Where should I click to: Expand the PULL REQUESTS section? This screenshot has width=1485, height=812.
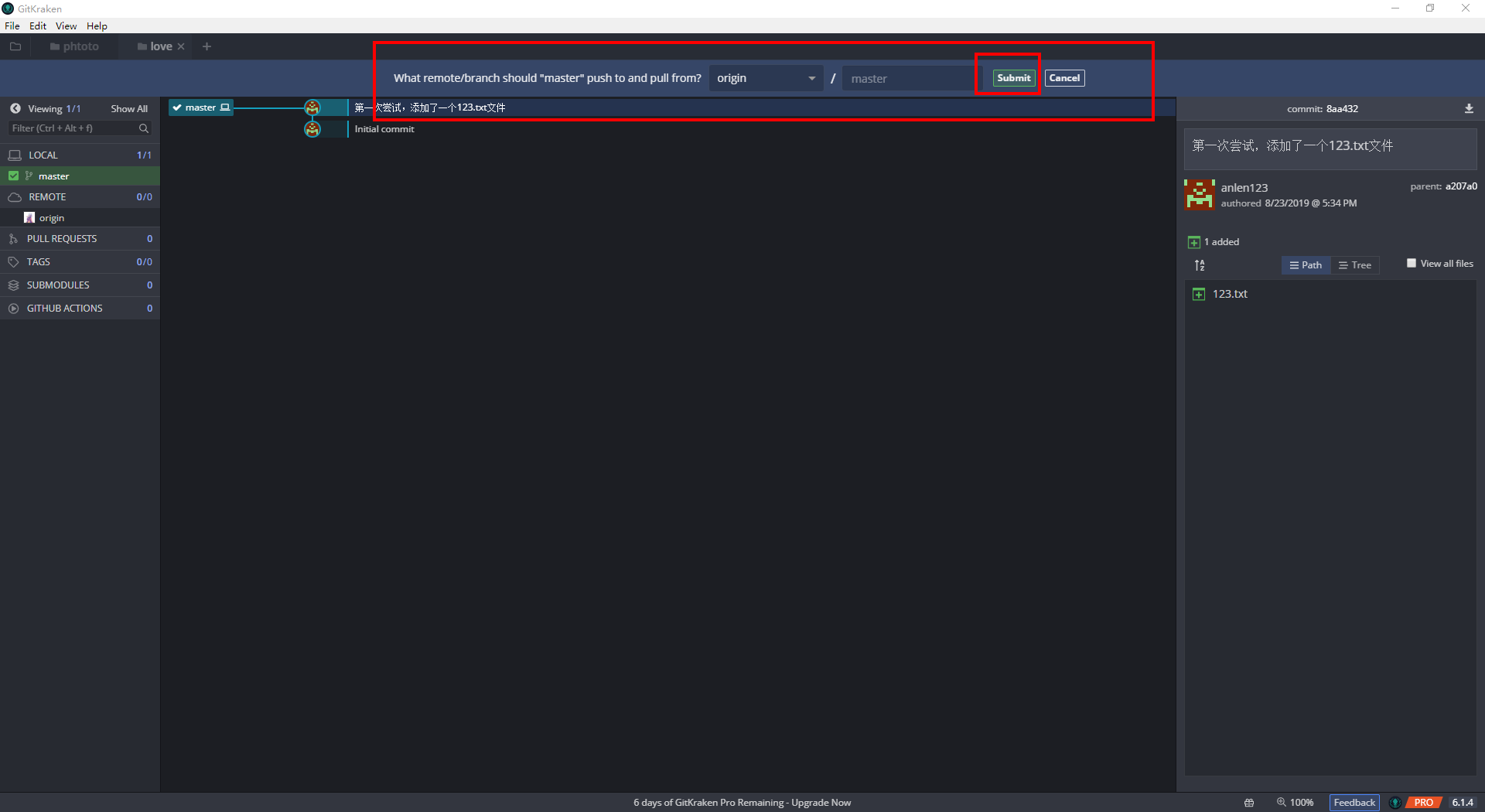tap(62, 239)
